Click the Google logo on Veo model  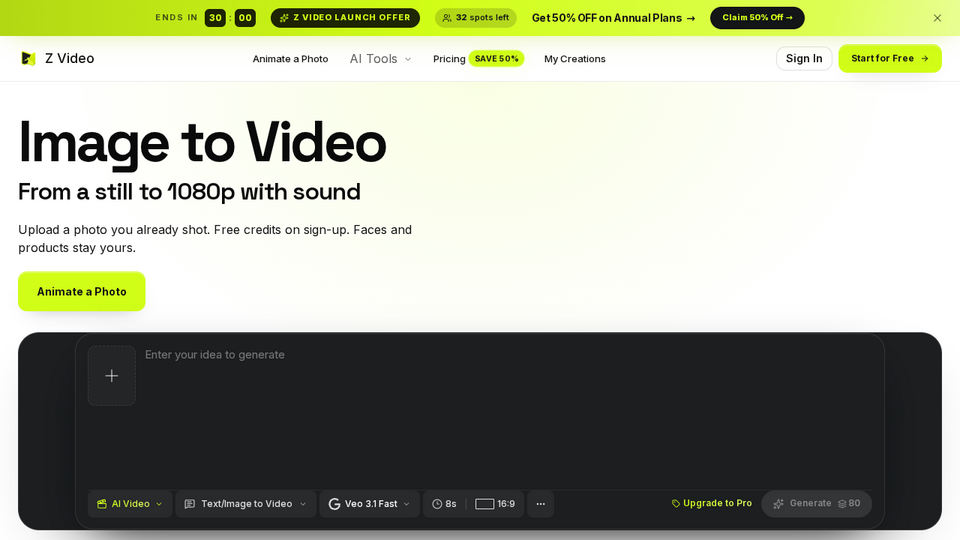click(x=334, y=504)
